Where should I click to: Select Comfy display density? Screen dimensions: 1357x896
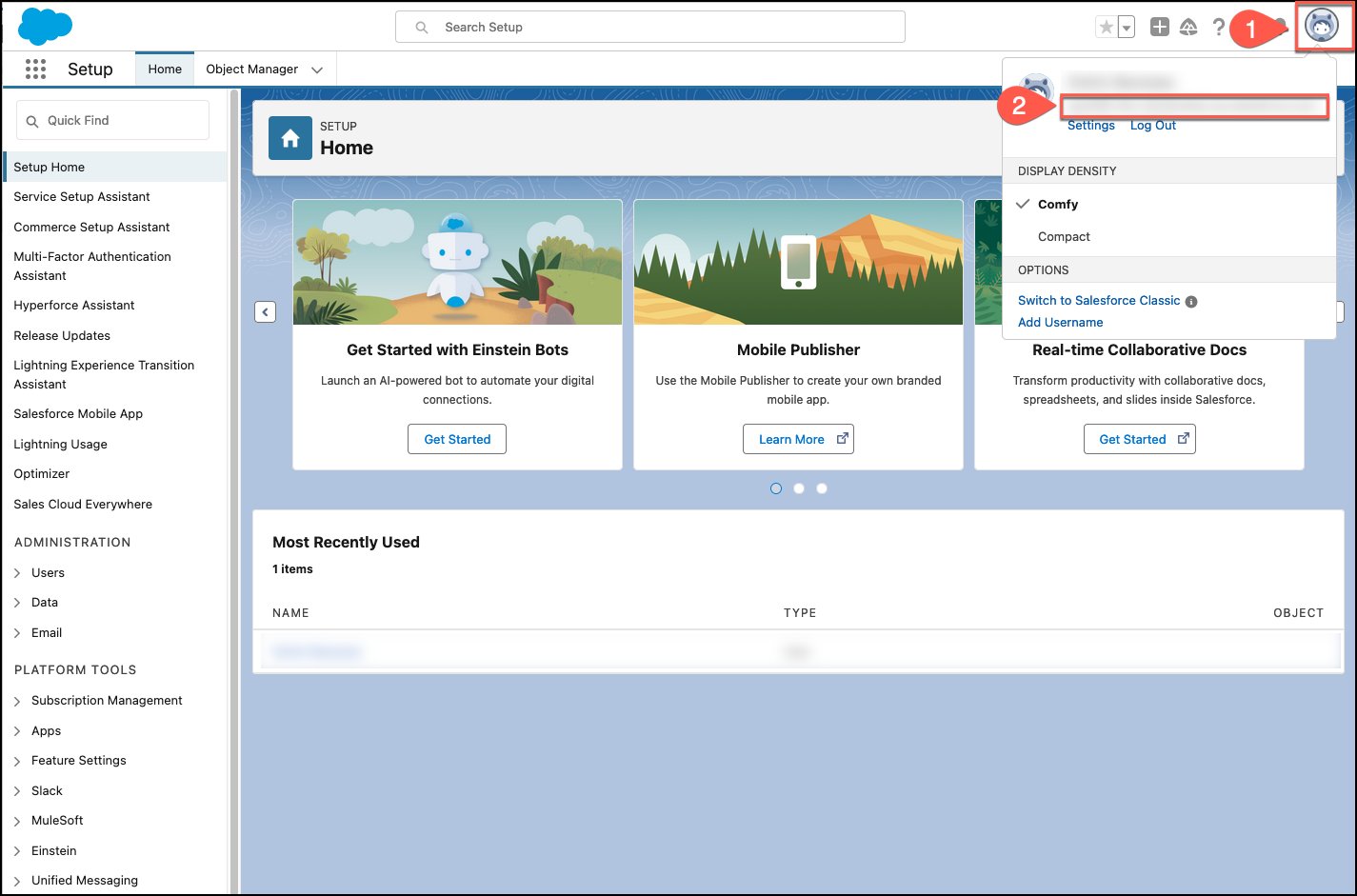(1059, 204)
